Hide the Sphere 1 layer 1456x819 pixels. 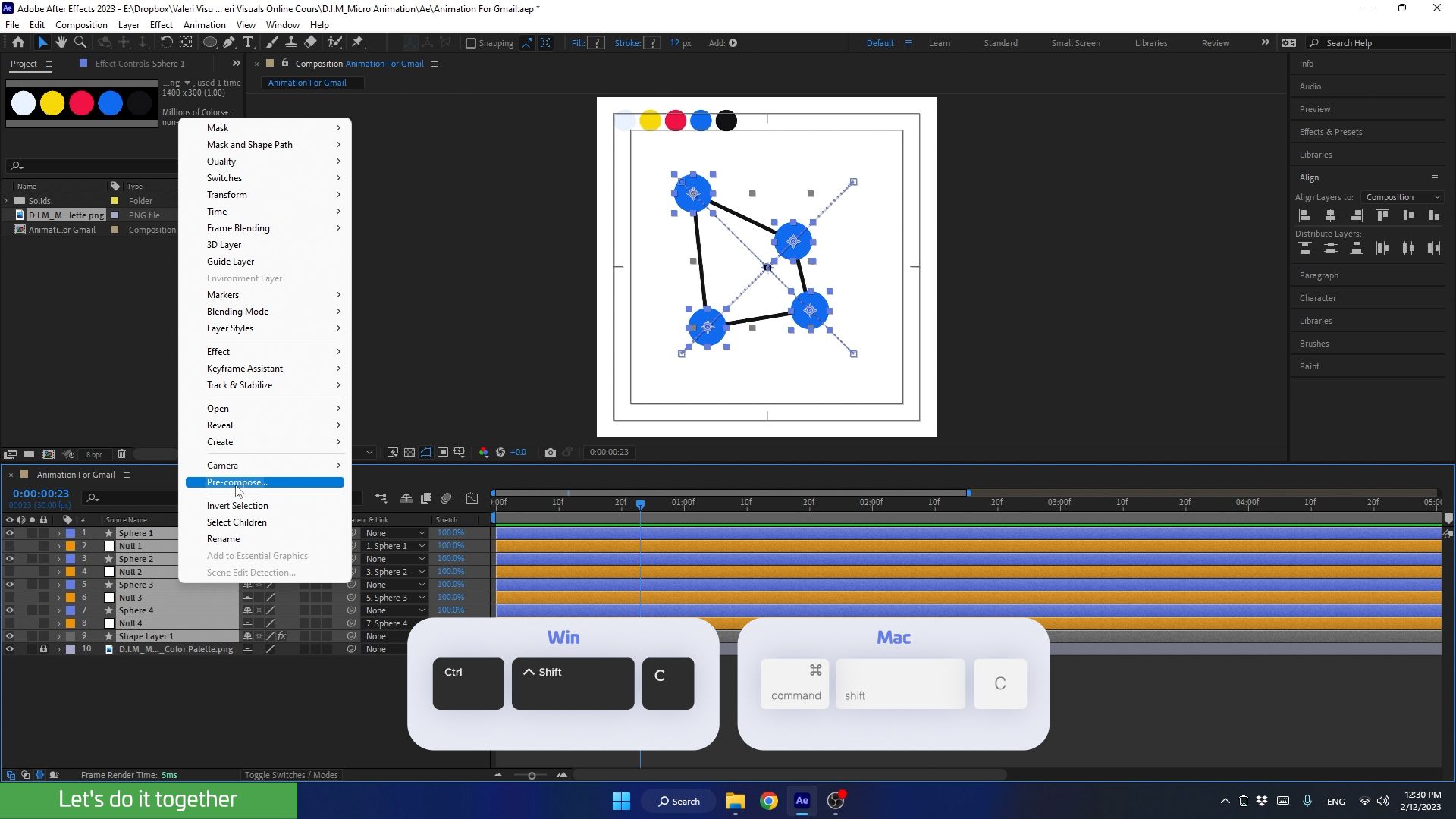tap(10, 533)
